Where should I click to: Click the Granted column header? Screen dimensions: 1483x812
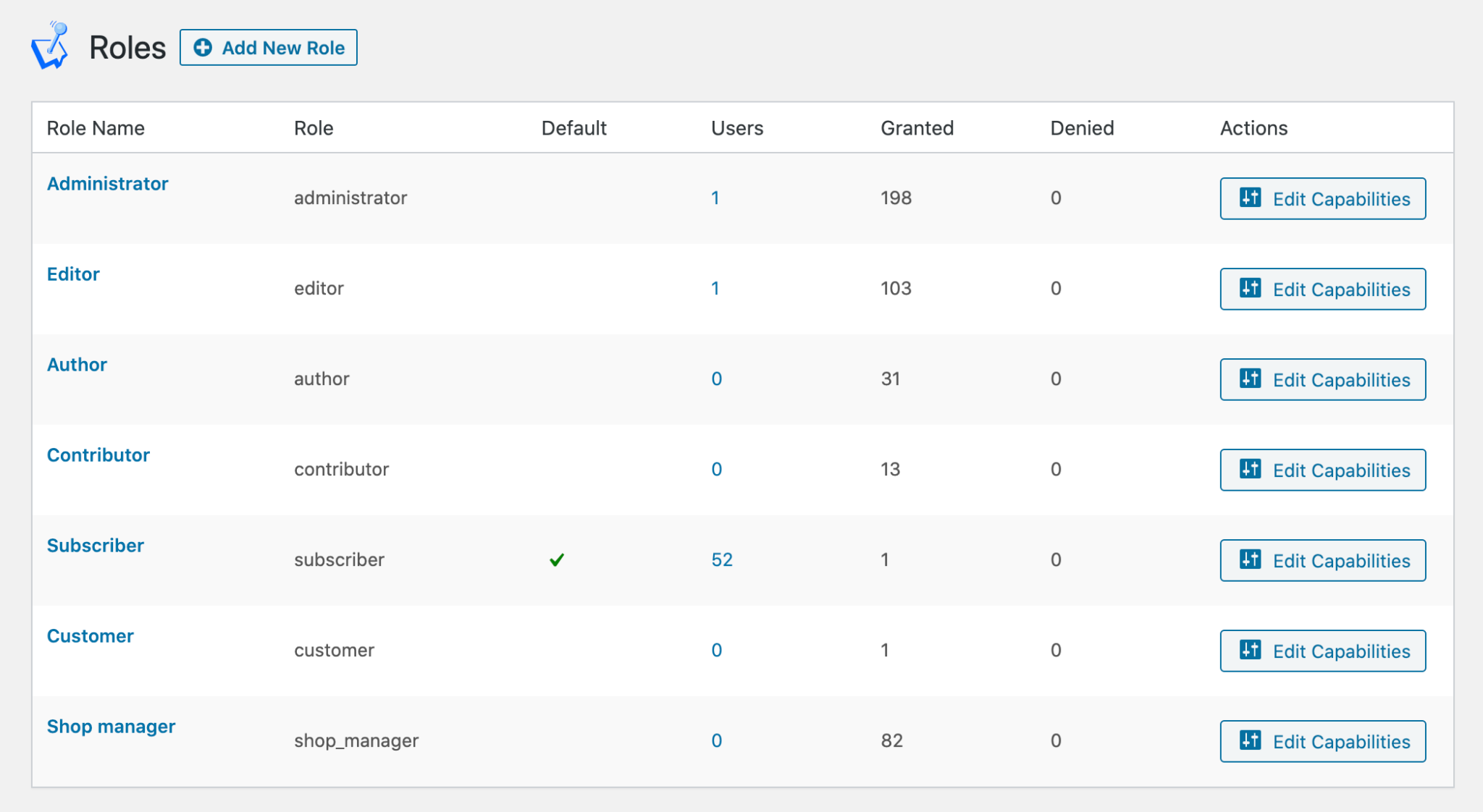click(x=917, y=128)
